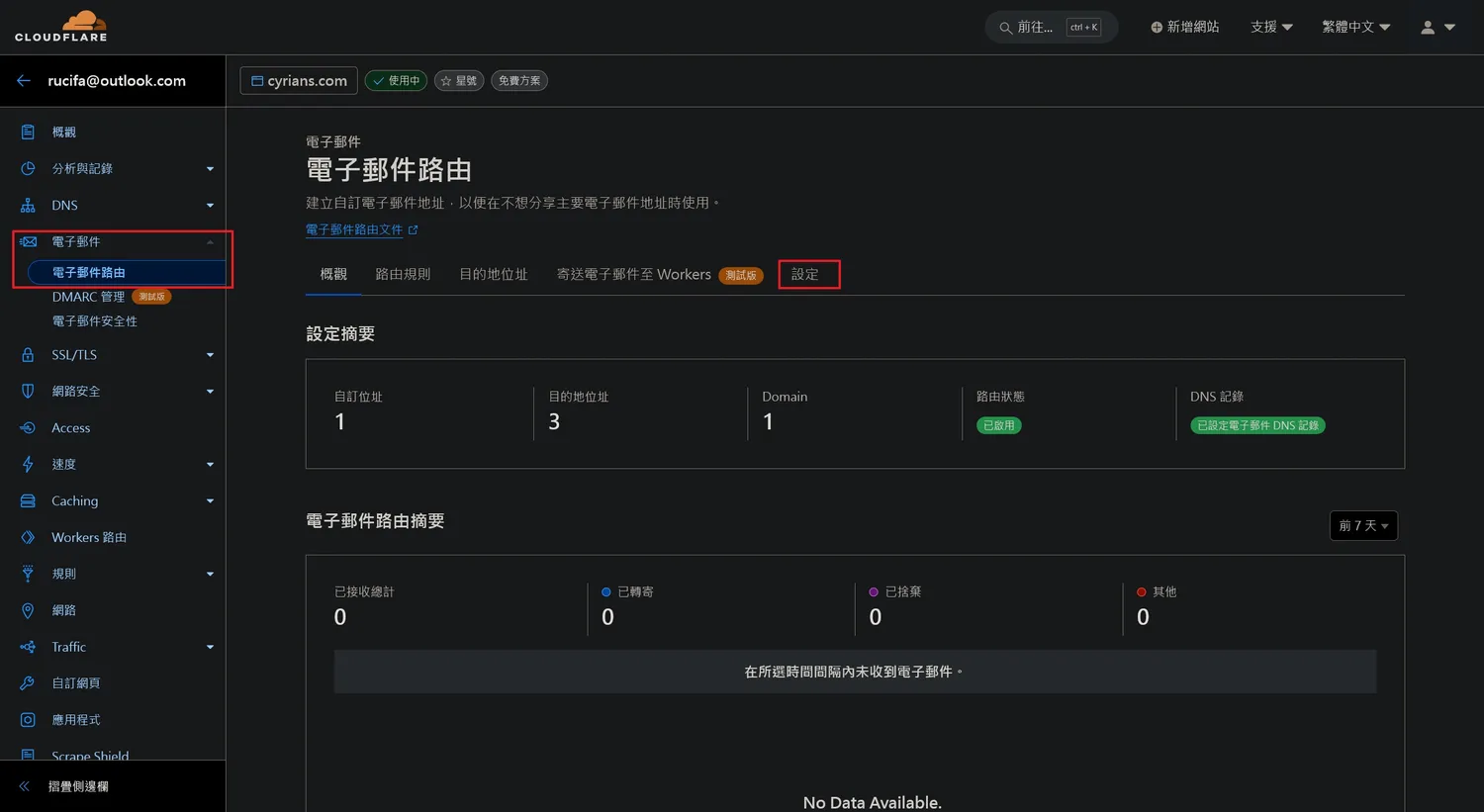Click the back arrow beside rucifa@outlook.com
The image size is (1484, 812).
click(x=24, y=81)
